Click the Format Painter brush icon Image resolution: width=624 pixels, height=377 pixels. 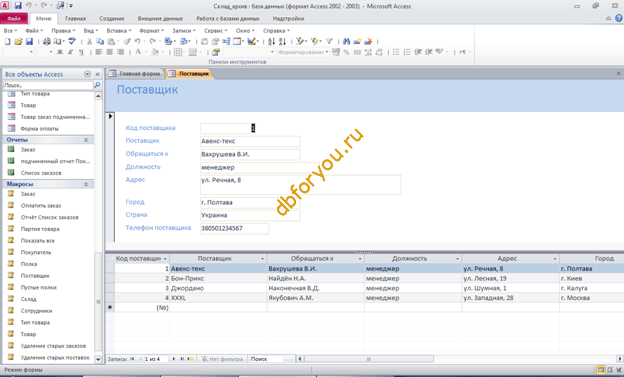pos(127,41)
